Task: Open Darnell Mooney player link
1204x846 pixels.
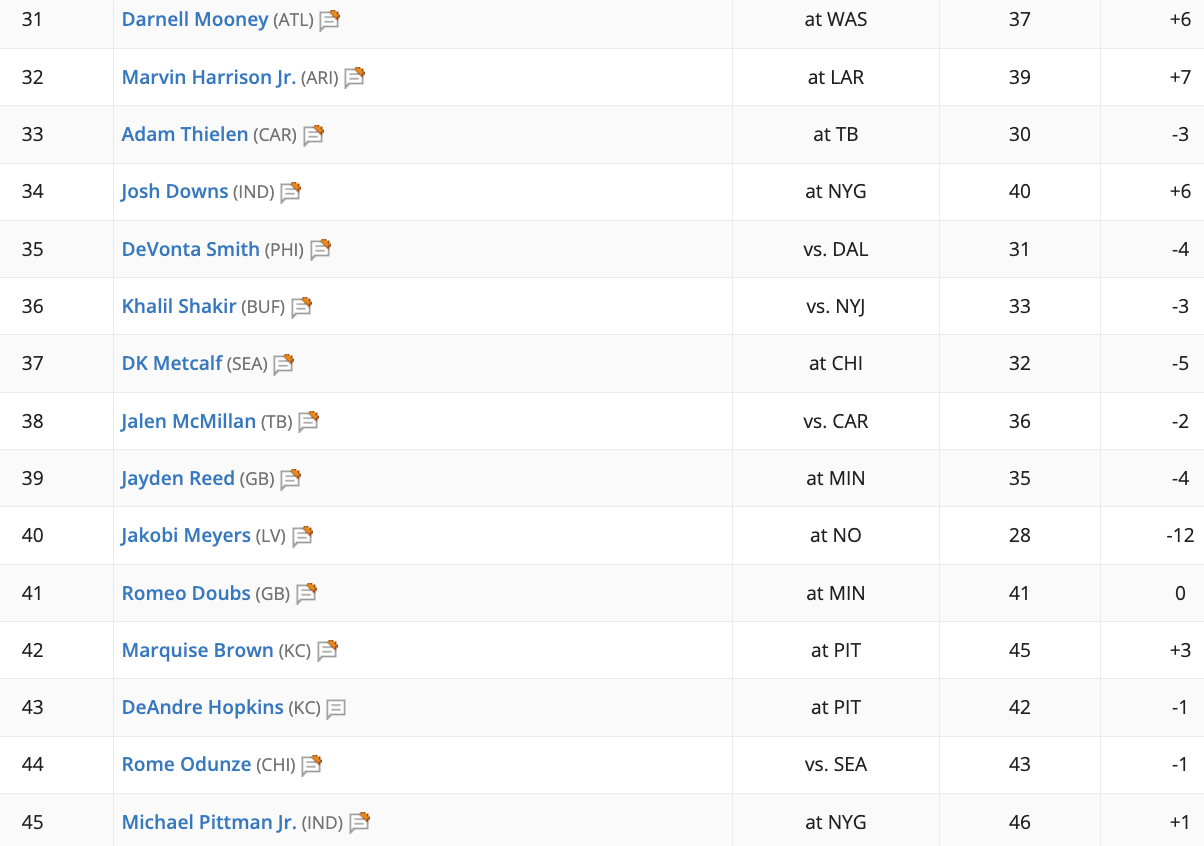Action: 195,19
